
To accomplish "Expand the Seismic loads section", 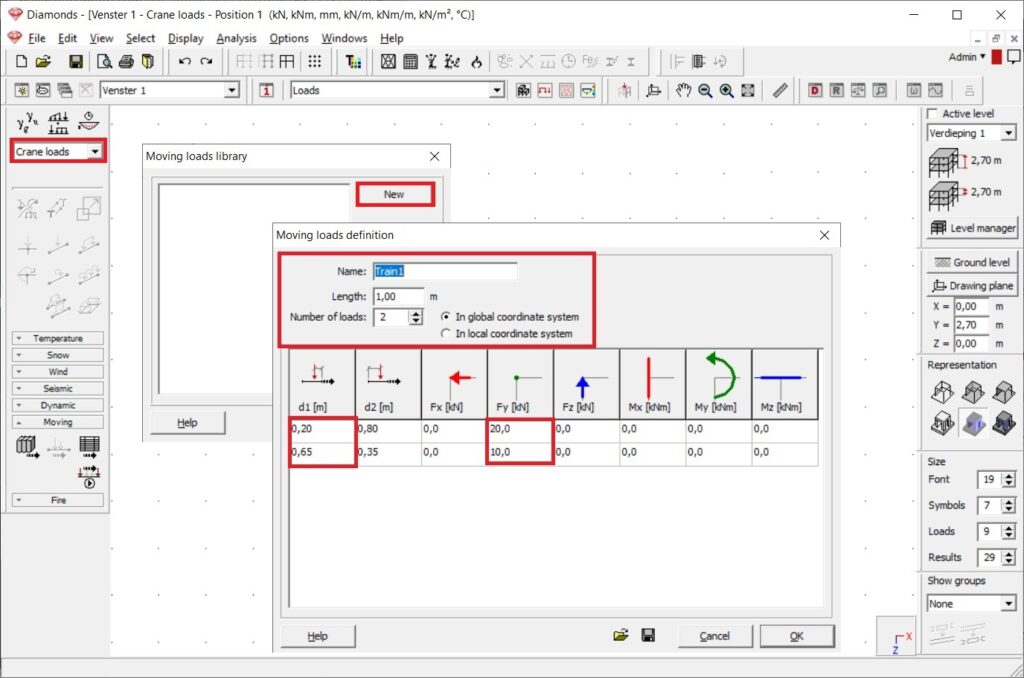I will [x=57, y=389].
